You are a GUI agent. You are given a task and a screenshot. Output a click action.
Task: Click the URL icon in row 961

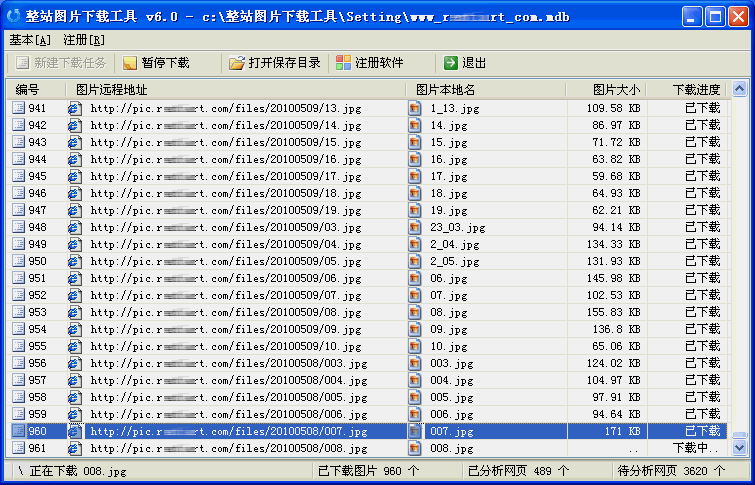[x=75, y=448]
